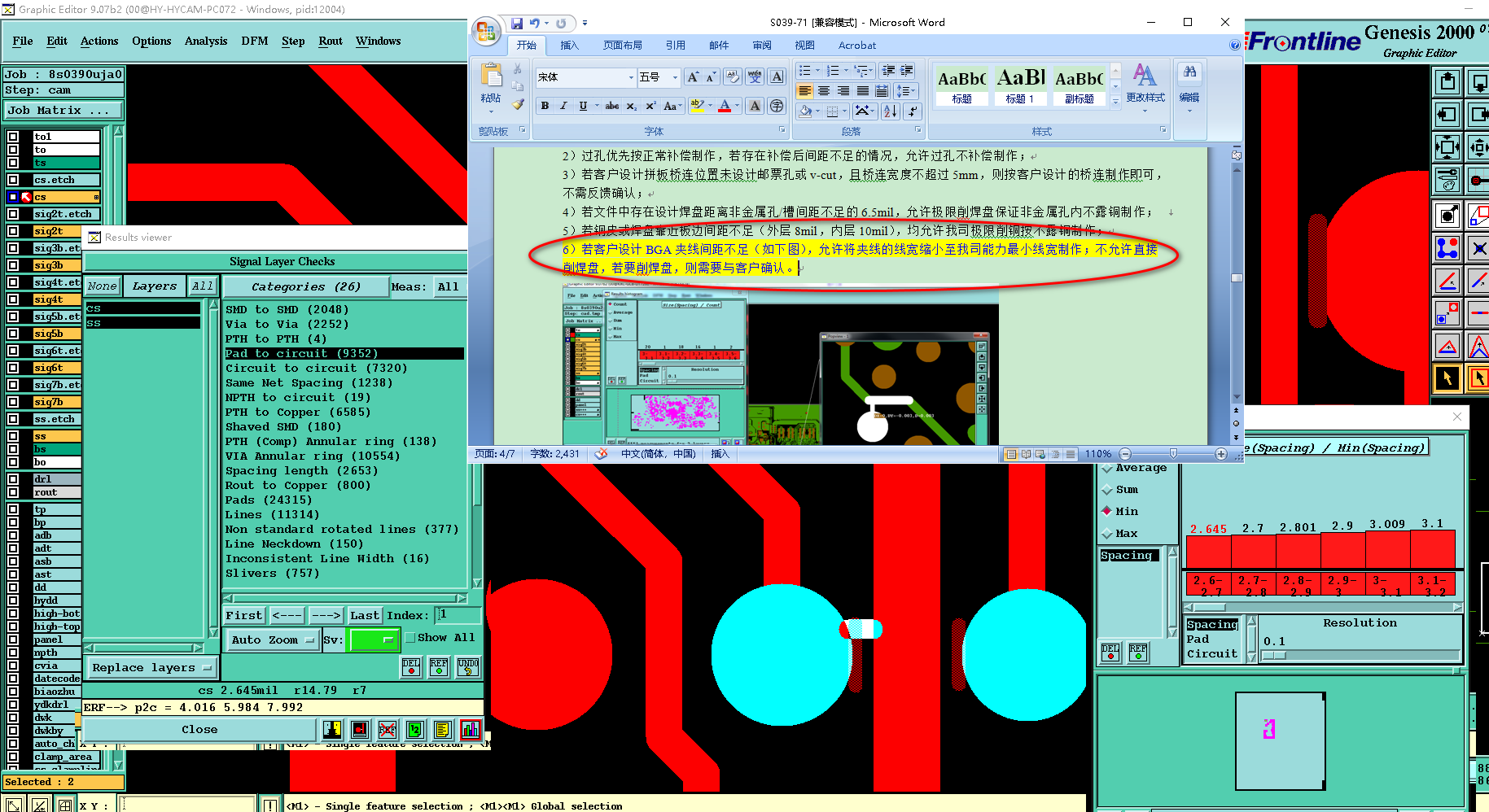Click the zoom fit arrows icon
This screenshot has width=1489, height=812.
(1447, 147)
